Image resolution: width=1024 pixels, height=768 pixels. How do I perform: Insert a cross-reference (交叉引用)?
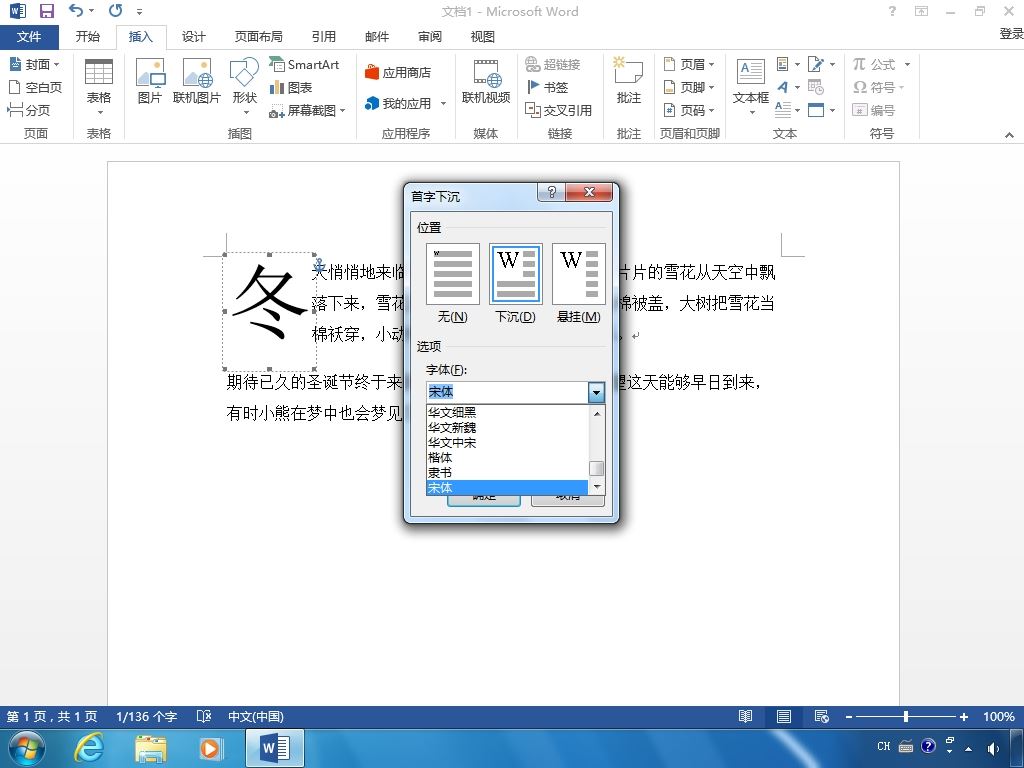click(x=558, y=110)
